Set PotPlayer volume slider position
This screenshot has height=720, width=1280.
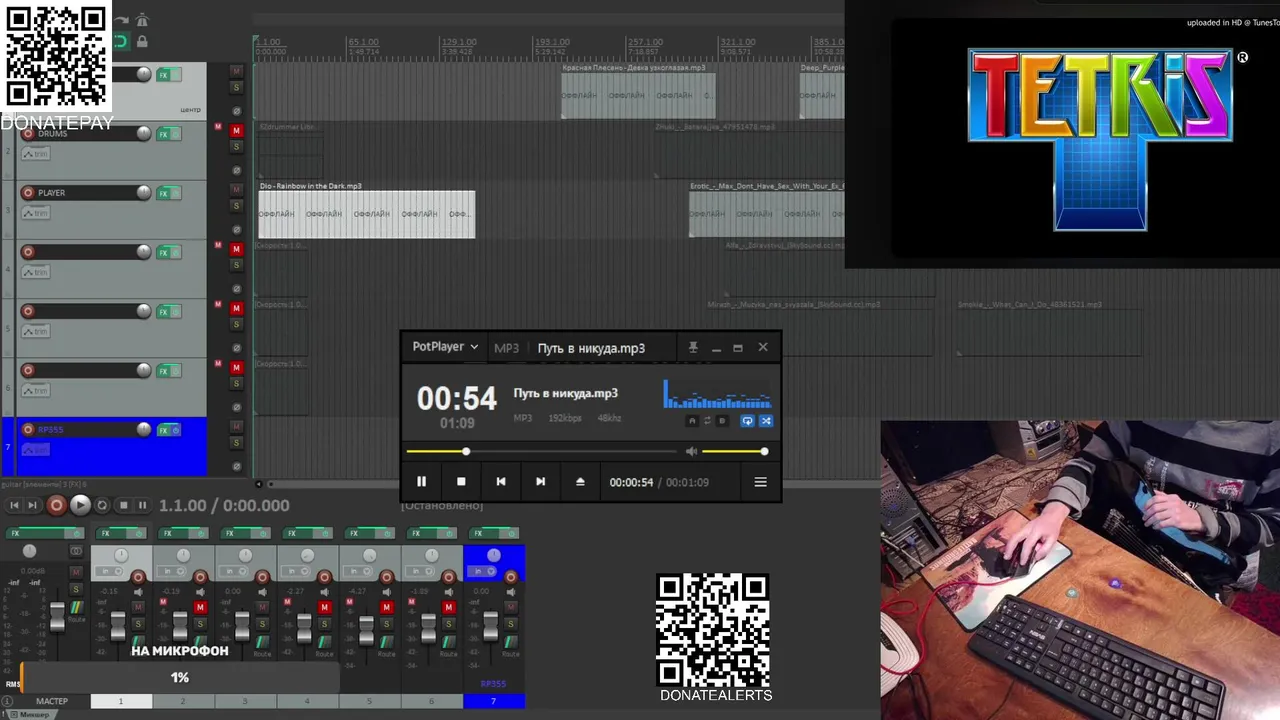tap(734, 452)
